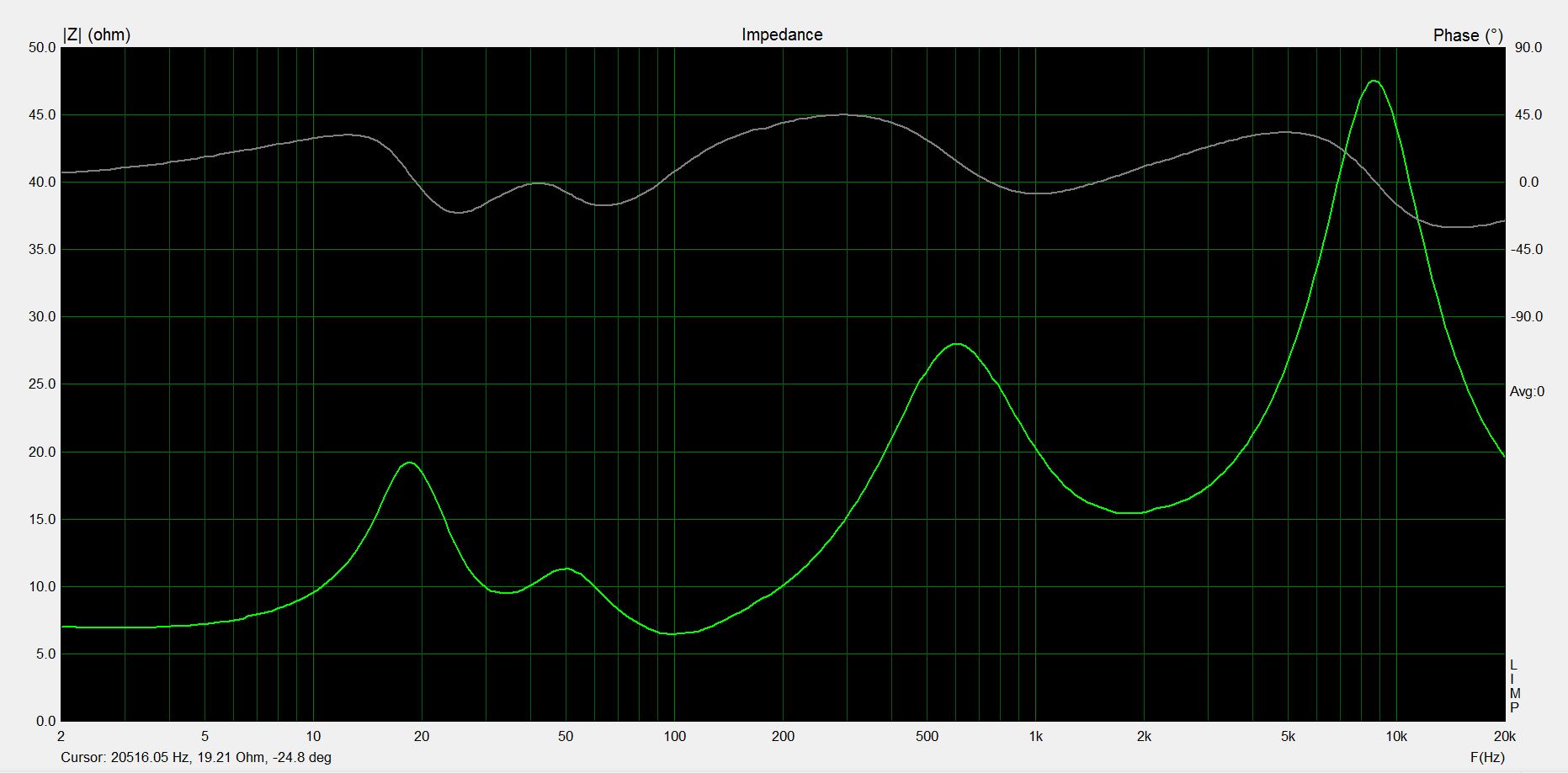Viewport: 1568px width, 773px height.
Task: Click the "F(Hz)" axis label
Action: (x=1487, y=757)
